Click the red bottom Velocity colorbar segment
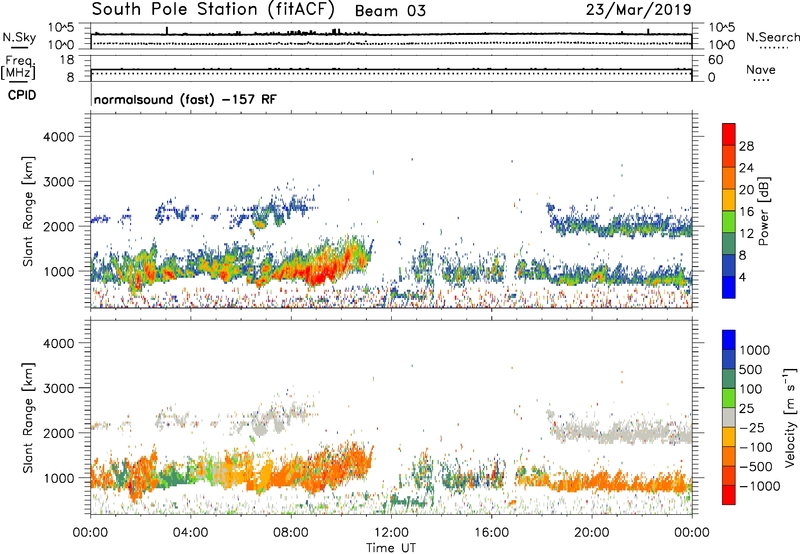This screenshot has height=554, width=800. tap(729, 495)
